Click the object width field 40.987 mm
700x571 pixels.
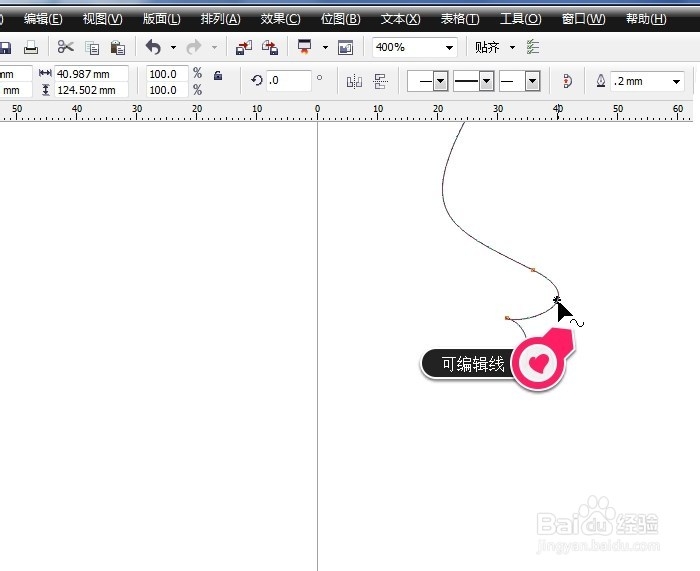[x=91, y=74]
